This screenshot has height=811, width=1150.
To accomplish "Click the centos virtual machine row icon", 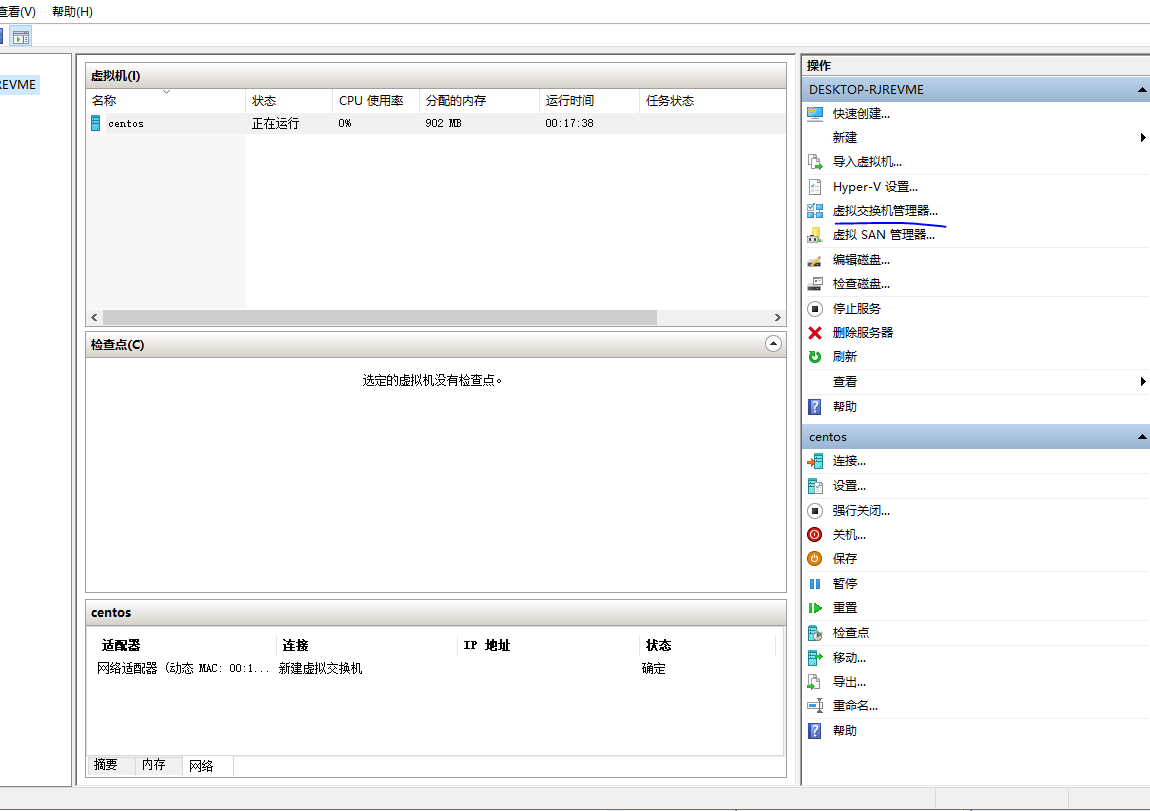I will click(95, 123).
